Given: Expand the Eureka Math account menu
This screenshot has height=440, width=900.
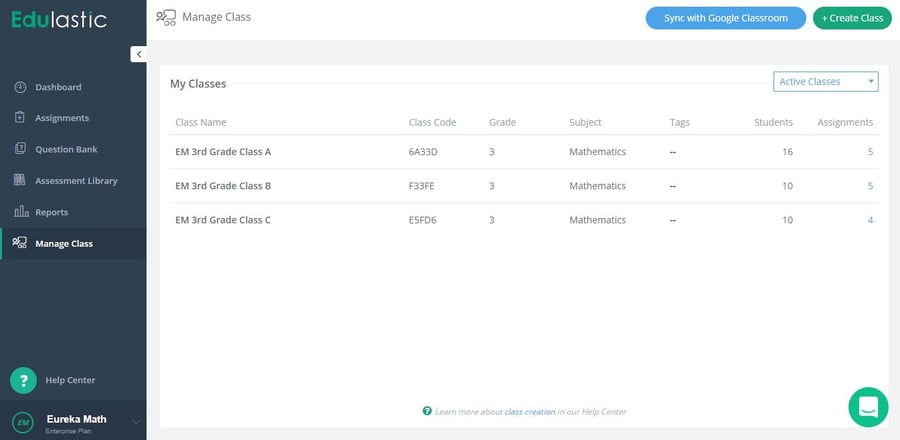Looking at the screenshot, I should point(136,423).
